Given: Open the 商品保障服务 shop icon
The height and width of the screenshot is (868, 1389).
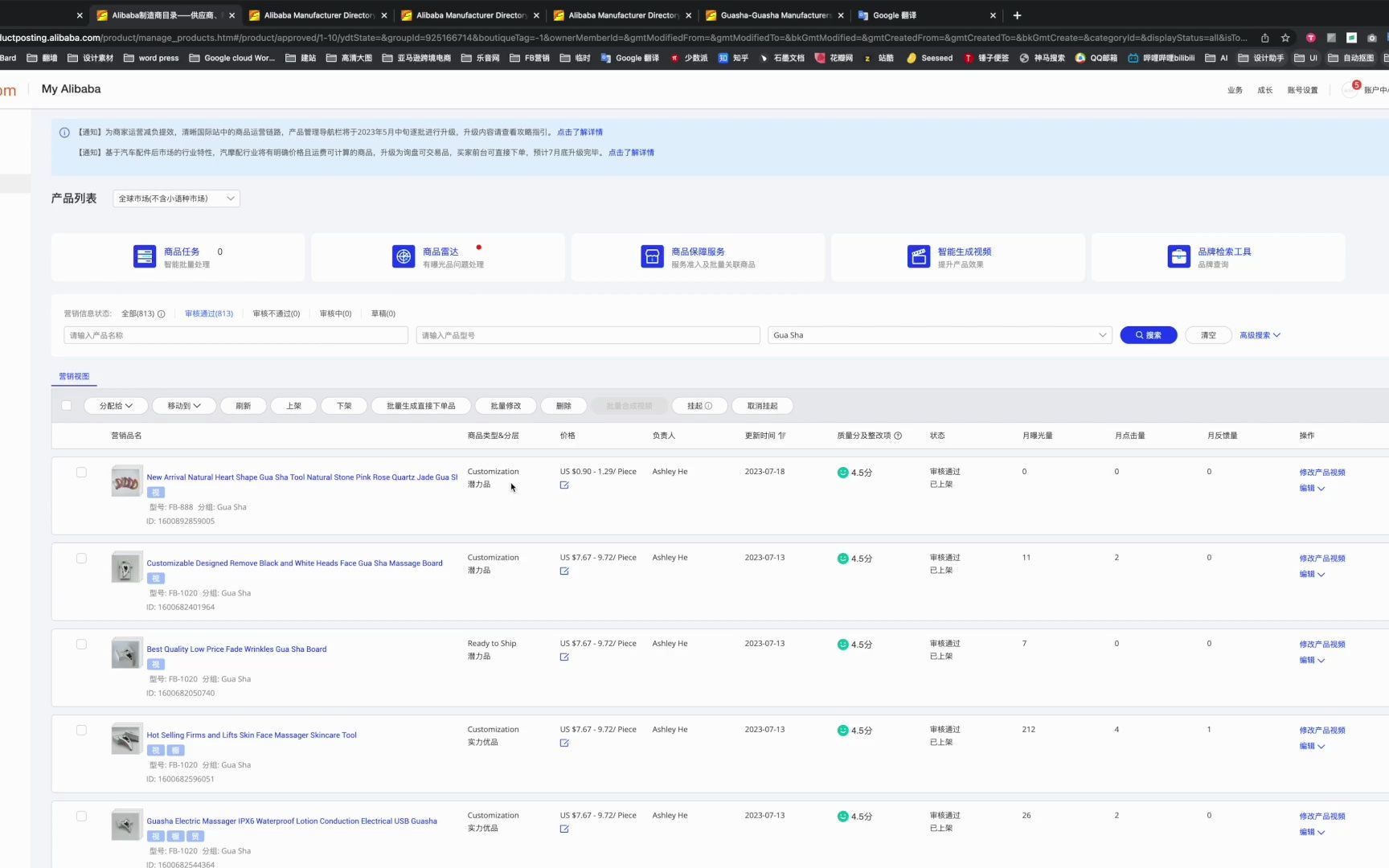Looking at the screenshot, I should [x=652, y=256].
